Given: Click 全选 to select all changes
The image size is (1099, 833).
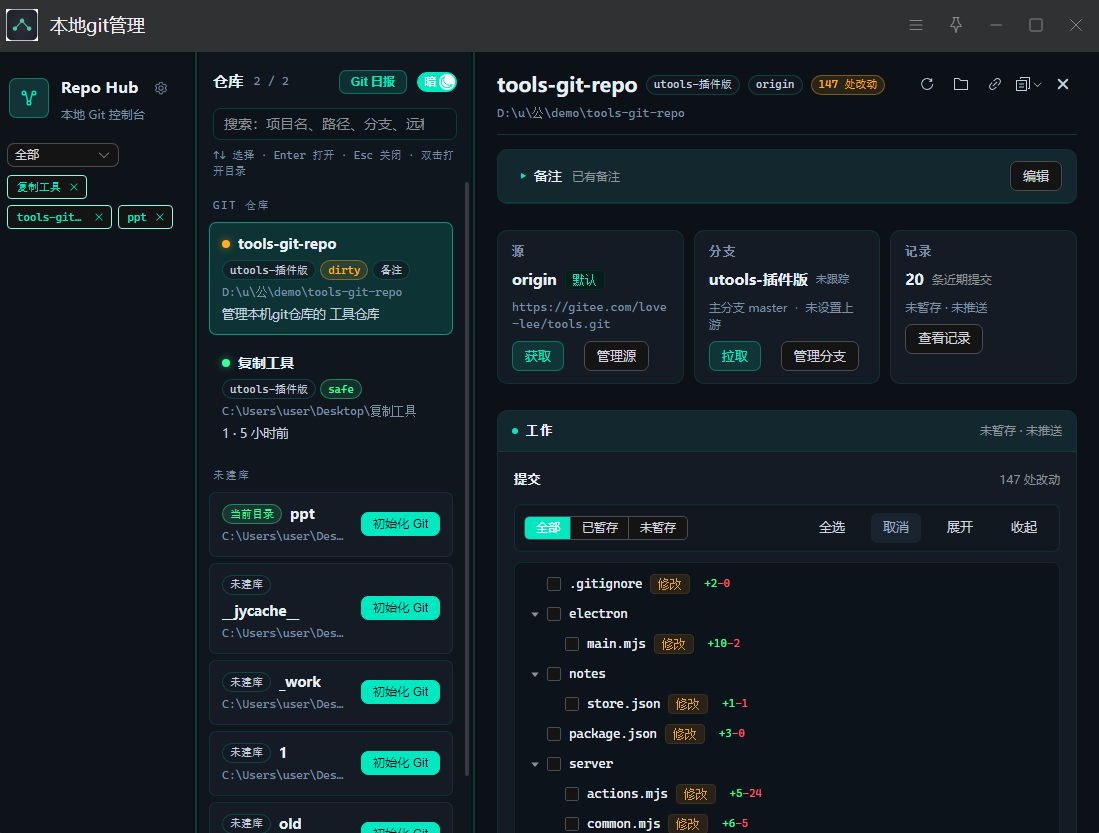Looking at the screenshot, I should click(x=831, y=527).
